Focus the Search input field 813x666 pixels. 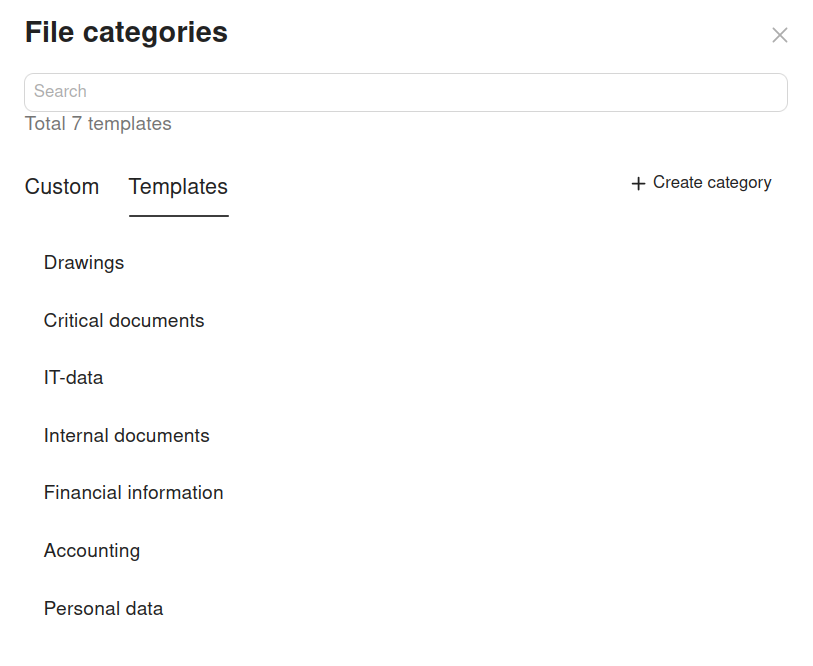[x=405, y=92]
